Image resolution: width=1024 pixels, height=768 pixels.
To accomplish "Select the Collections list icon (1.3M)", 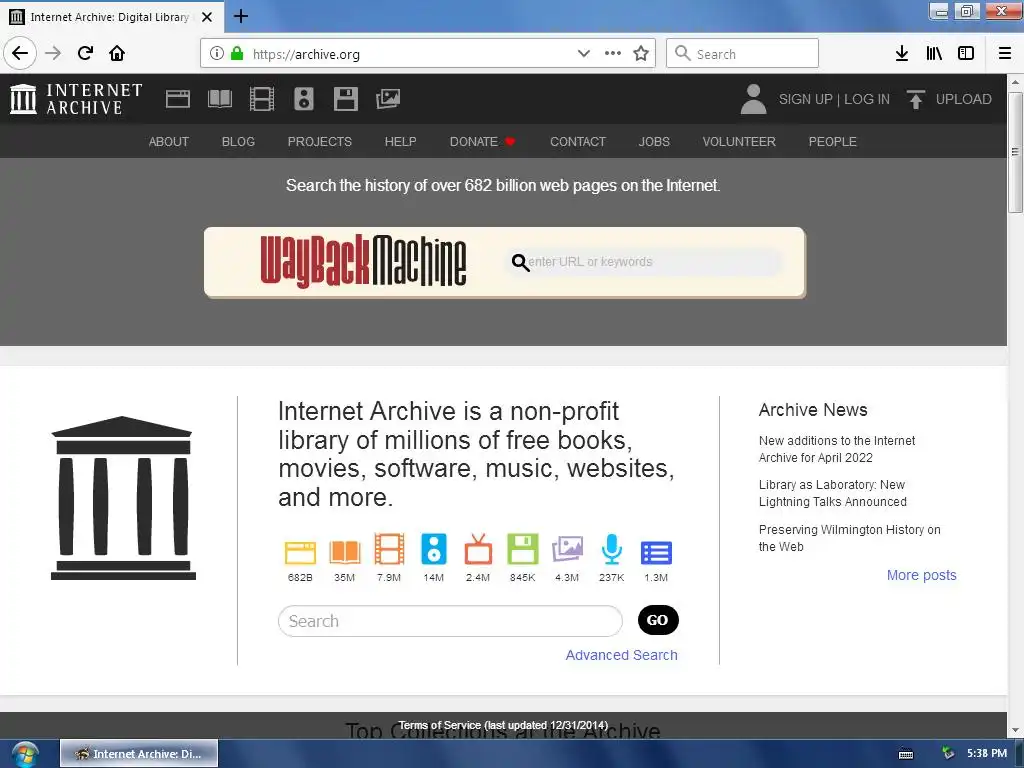I will coord(656,552).
